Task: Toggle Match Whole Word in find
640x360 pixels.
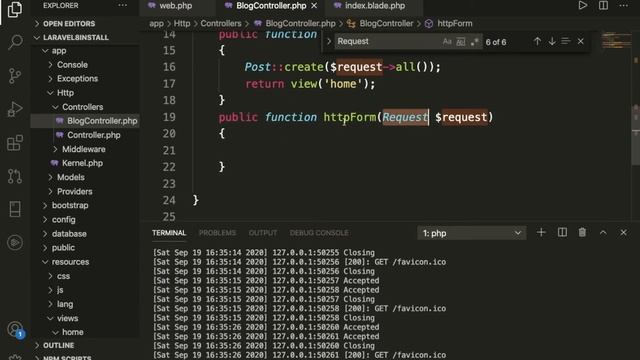Action: click(x=460, y=42)
